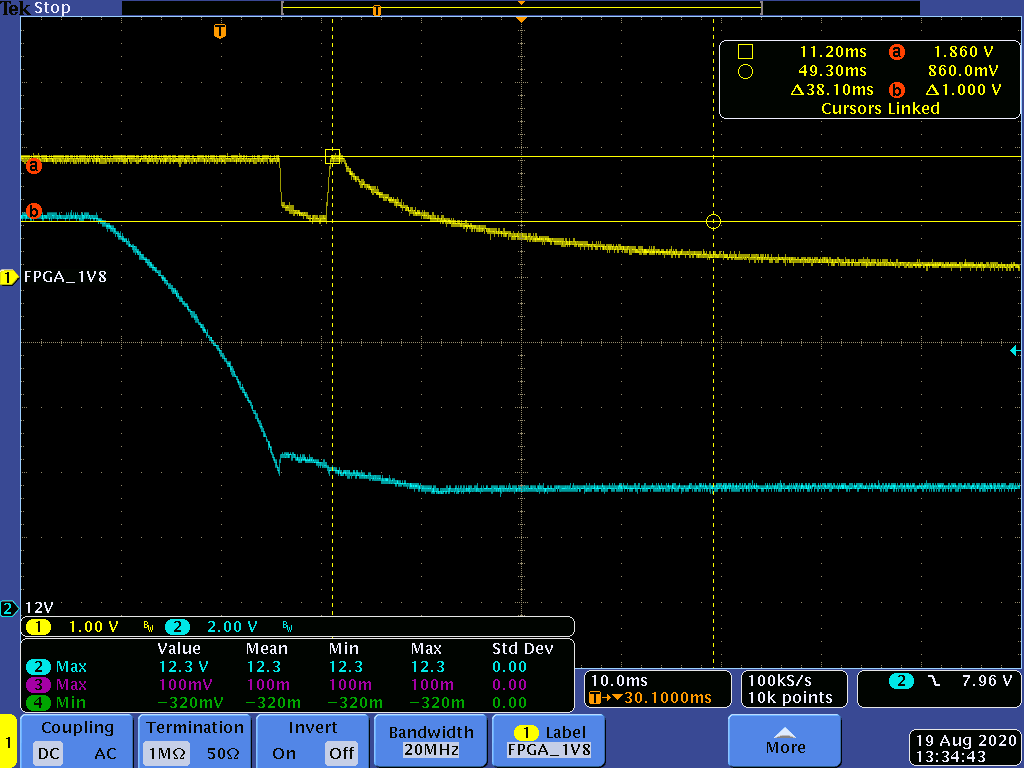Click the trigger channel 2 badge in trigger readout
The height and width of the screenshot is (768, 1024).
[x=901, y=680]
